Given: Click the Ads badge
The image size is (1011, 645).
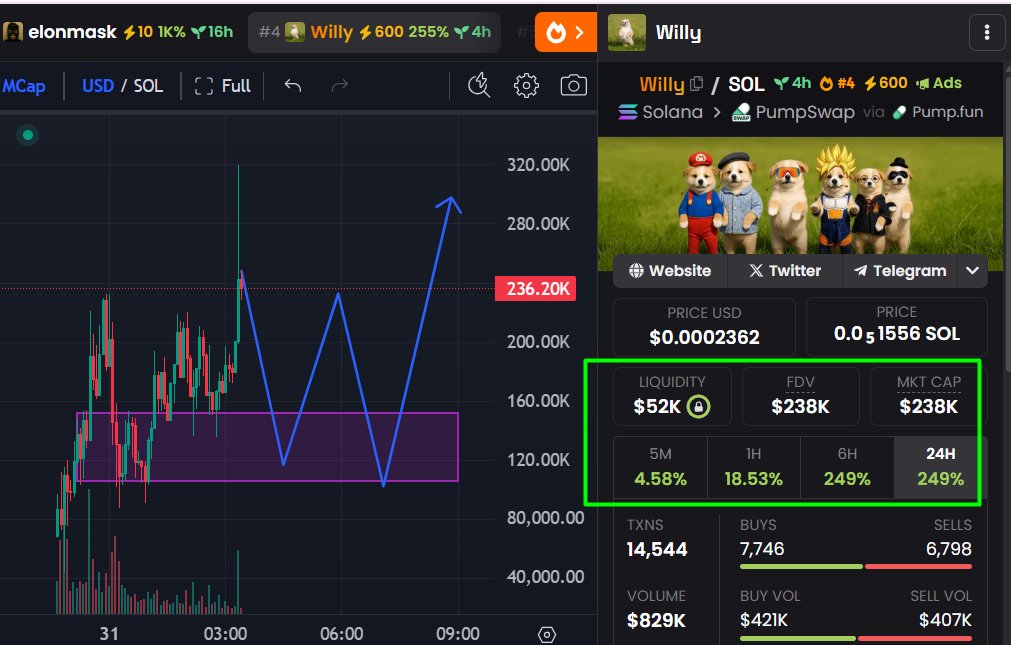Looking at the screenshot, I should pos(939,83).
